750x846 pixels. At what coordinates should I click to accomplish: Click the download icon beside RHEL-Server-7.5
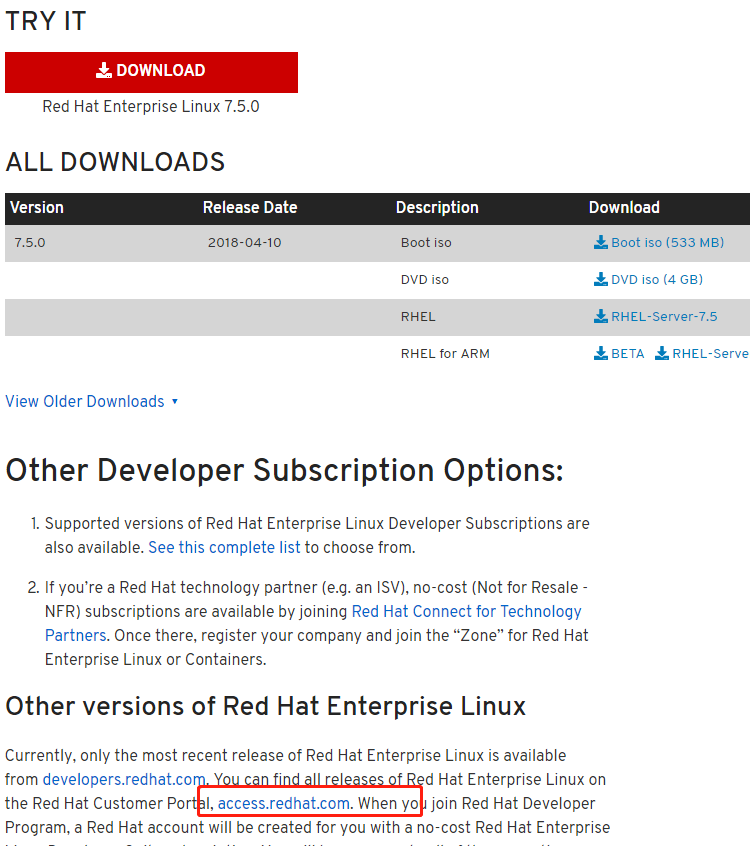click(601, 316)
